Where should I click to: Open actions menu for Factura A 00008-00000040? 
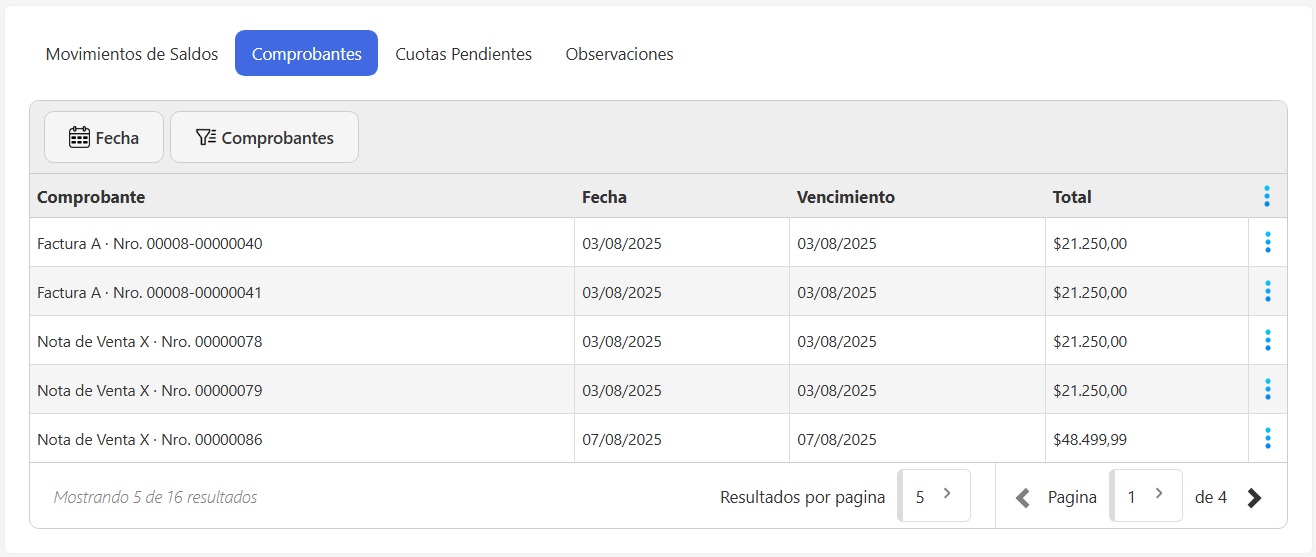[x=1267, y=243]
